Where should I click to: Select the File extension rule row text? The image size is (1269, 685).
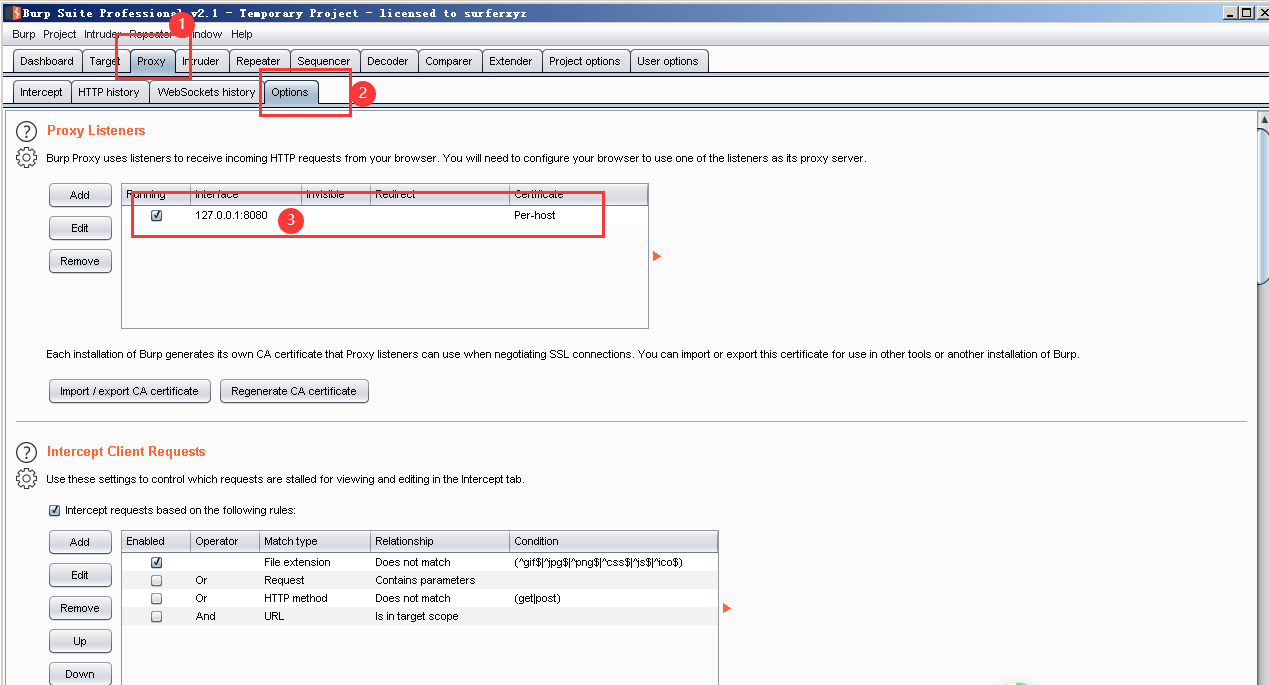297,562
